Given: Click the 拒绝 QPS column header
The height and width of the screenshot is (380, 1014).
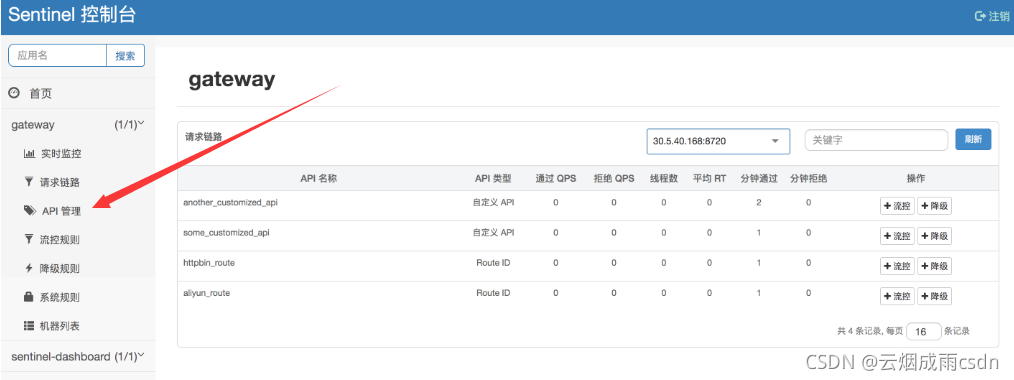Looking at the screenshot, I should [614, 178].
